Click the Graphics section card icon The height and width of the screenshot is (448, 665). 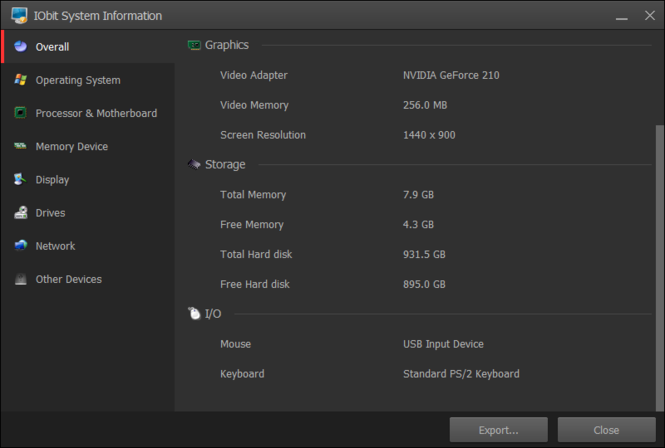tap(194, 45)
